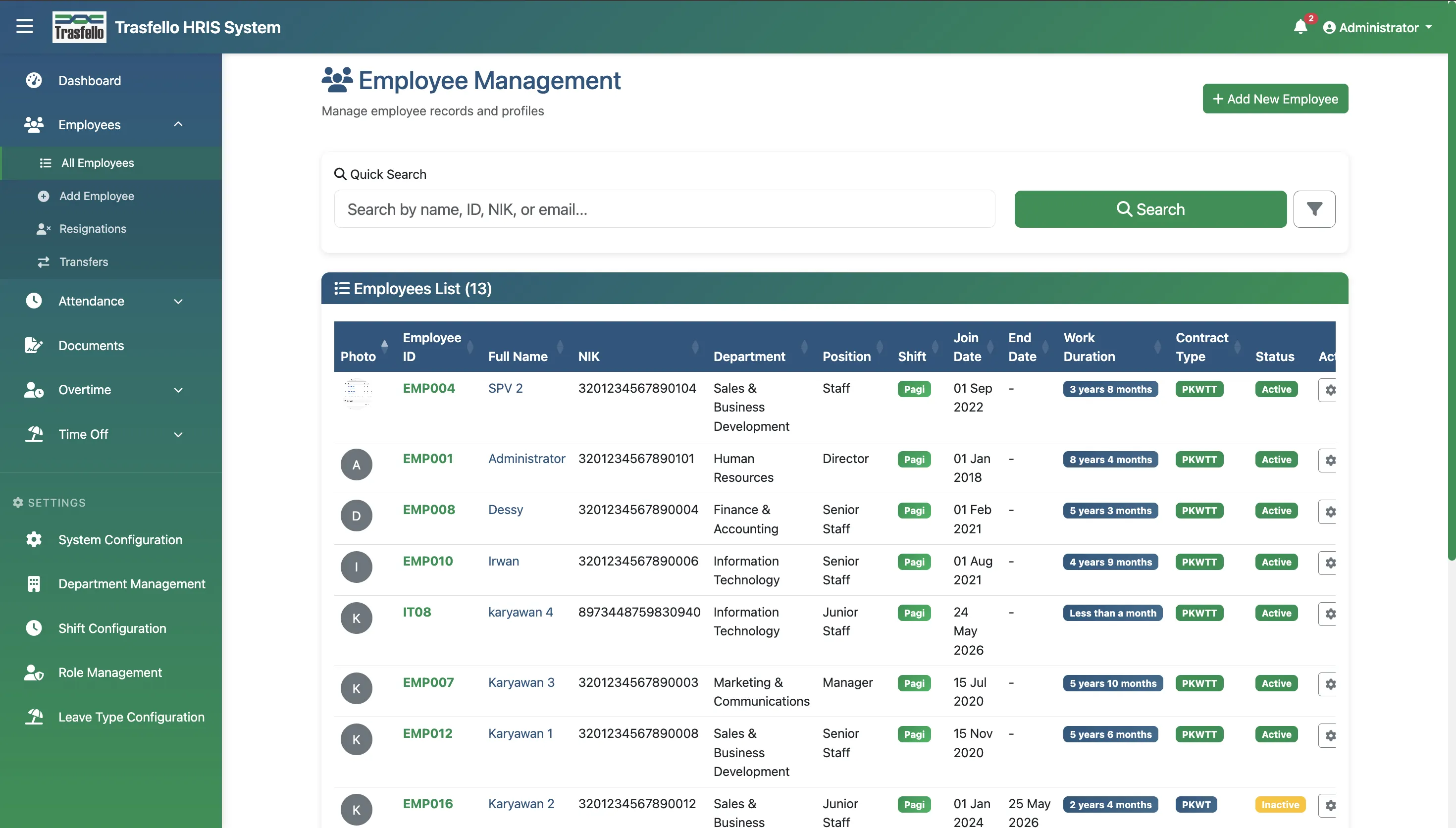Screen dimensions: 1456x828
Task: Click the filter funnel icon button
Action: [x=1314, y=209]
